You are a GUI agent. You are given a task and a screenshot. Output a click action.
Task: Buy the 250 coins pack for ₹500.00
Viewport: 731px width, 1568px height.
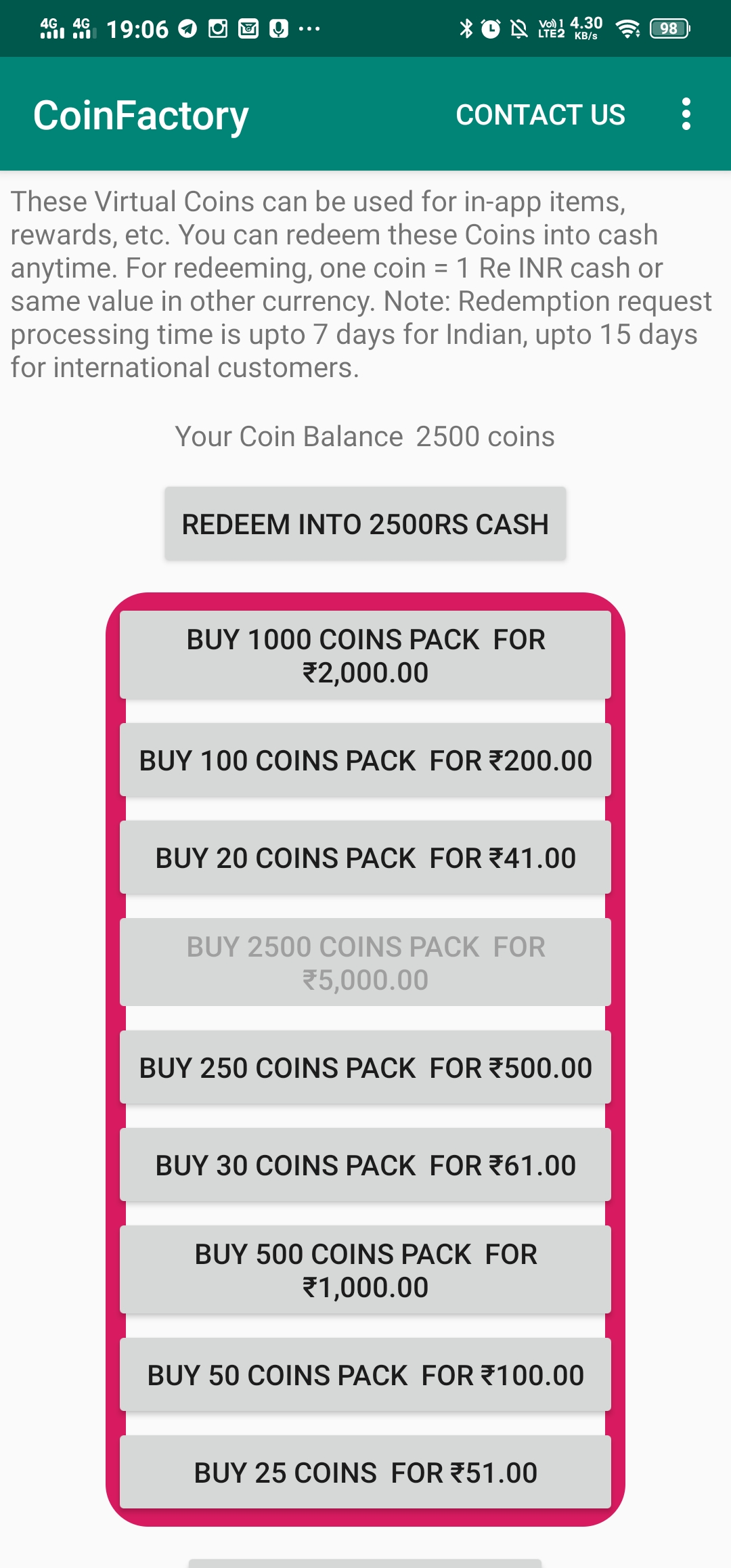[365, 1068]
